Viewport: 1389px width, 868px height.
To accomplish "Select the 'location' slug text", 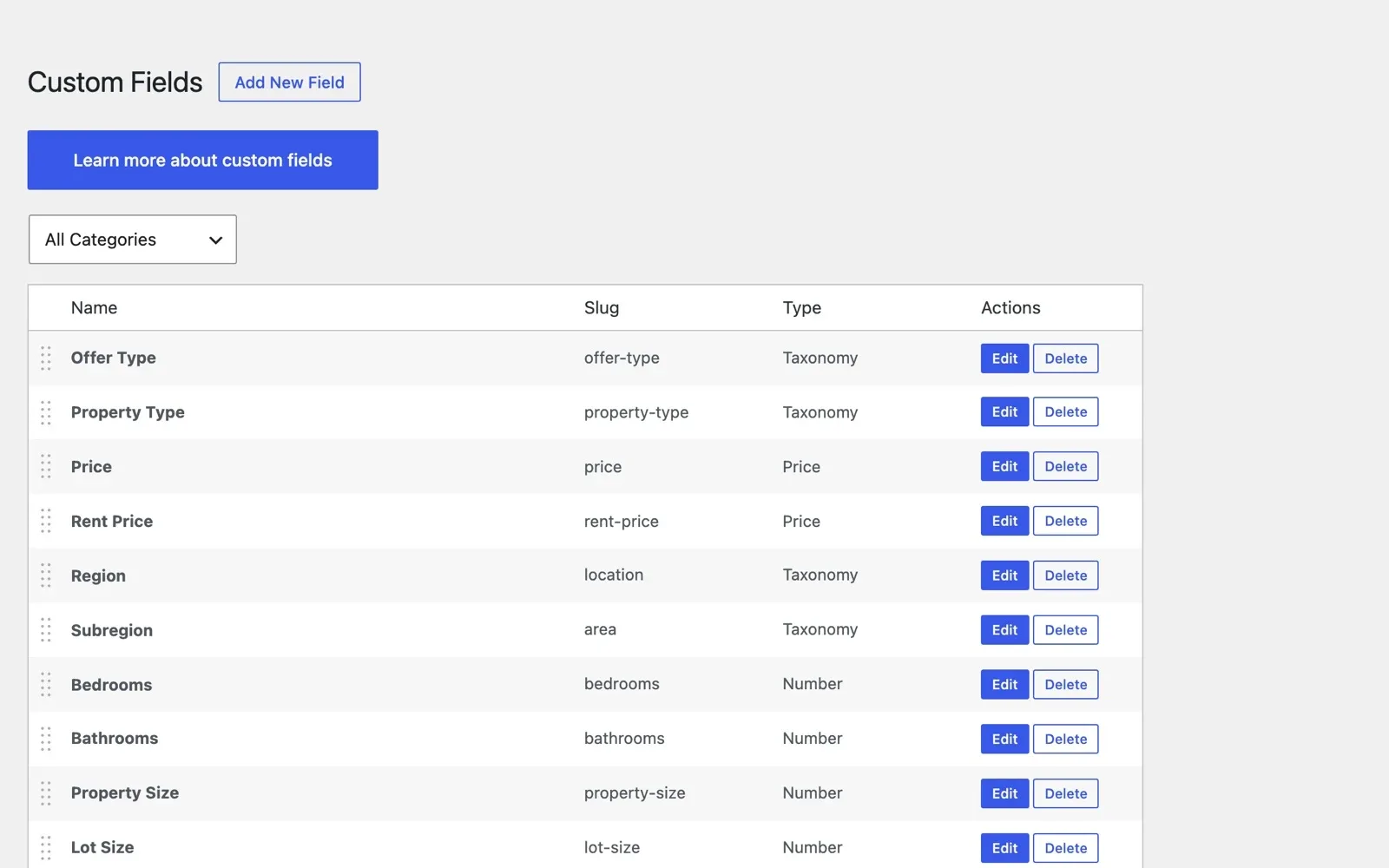I will click(x=614, y=575).
